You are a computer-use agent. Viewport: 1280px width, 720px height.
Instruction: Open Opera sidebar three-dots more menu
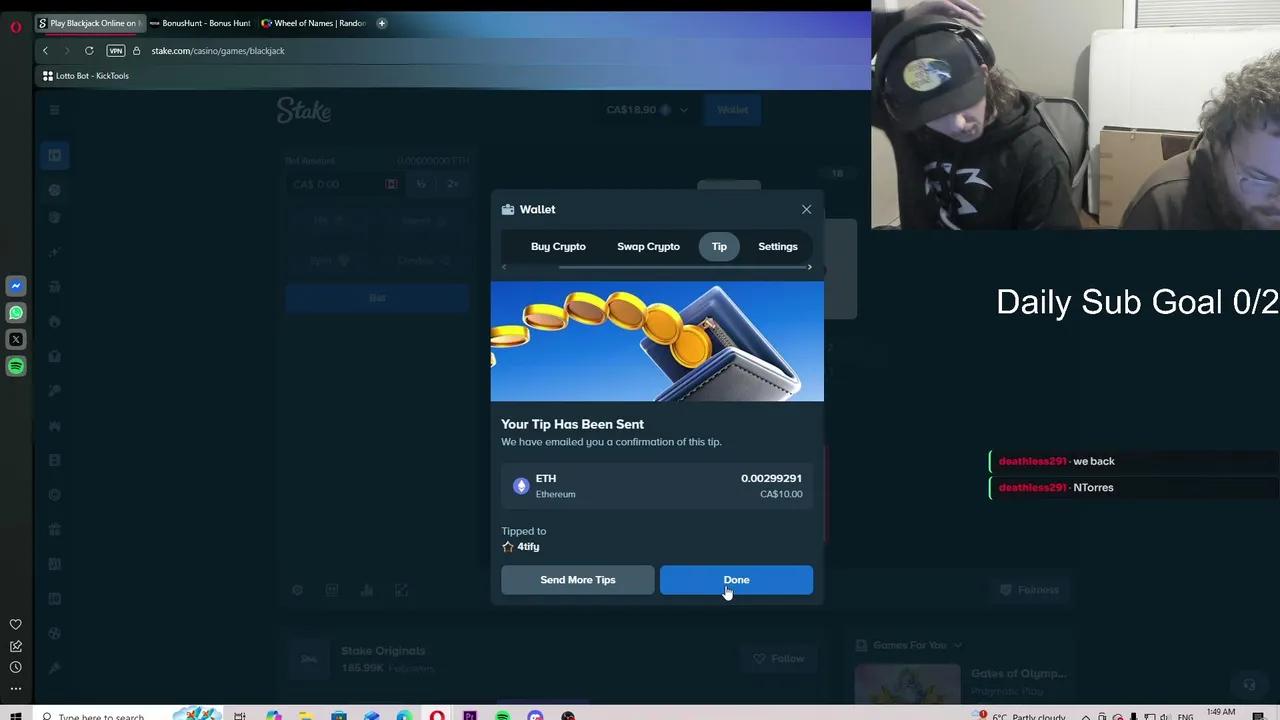(16, 688)
